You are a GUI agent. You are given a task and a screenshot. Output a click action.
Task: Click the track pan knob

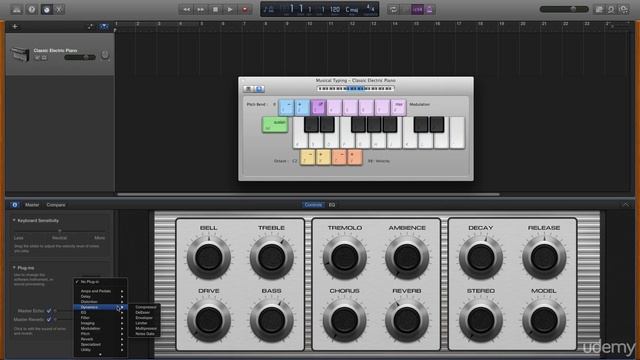click(105, 55)
